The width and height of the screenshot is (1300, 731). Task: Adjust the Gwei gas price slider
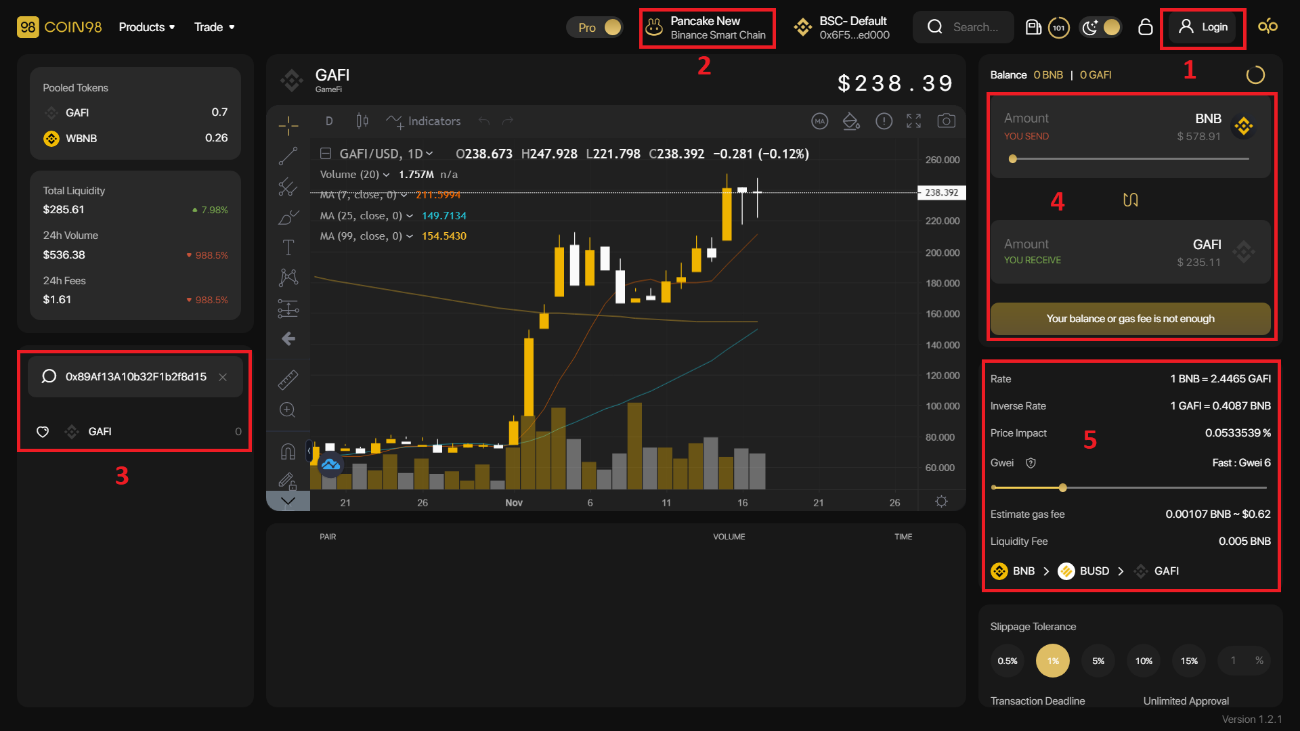(x=1062, y=488)
